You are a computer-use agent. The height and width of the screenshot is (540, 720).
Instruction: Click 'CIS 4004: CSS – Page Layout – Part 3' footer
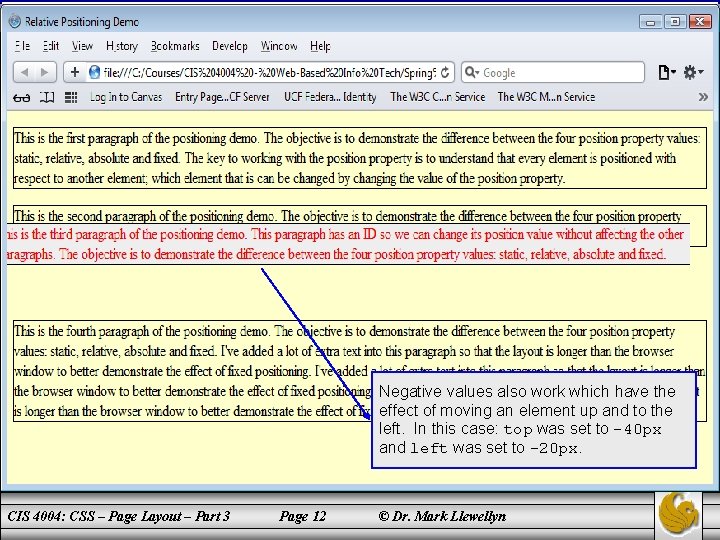click(118, 516)
